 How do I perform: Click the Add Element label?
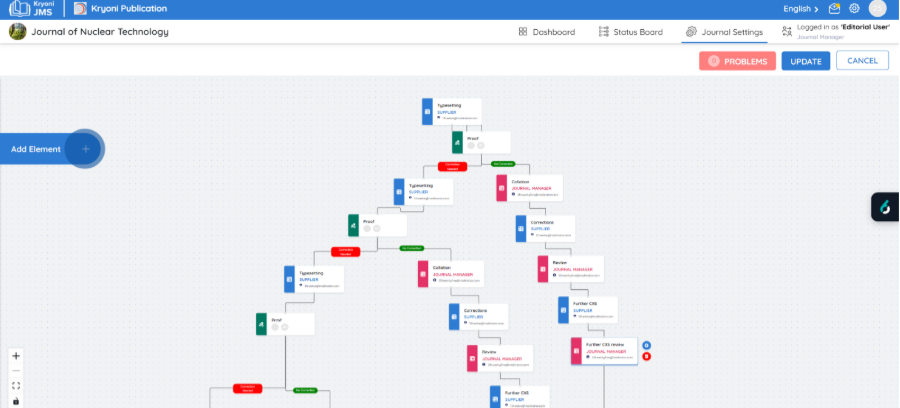click(36, 149)
